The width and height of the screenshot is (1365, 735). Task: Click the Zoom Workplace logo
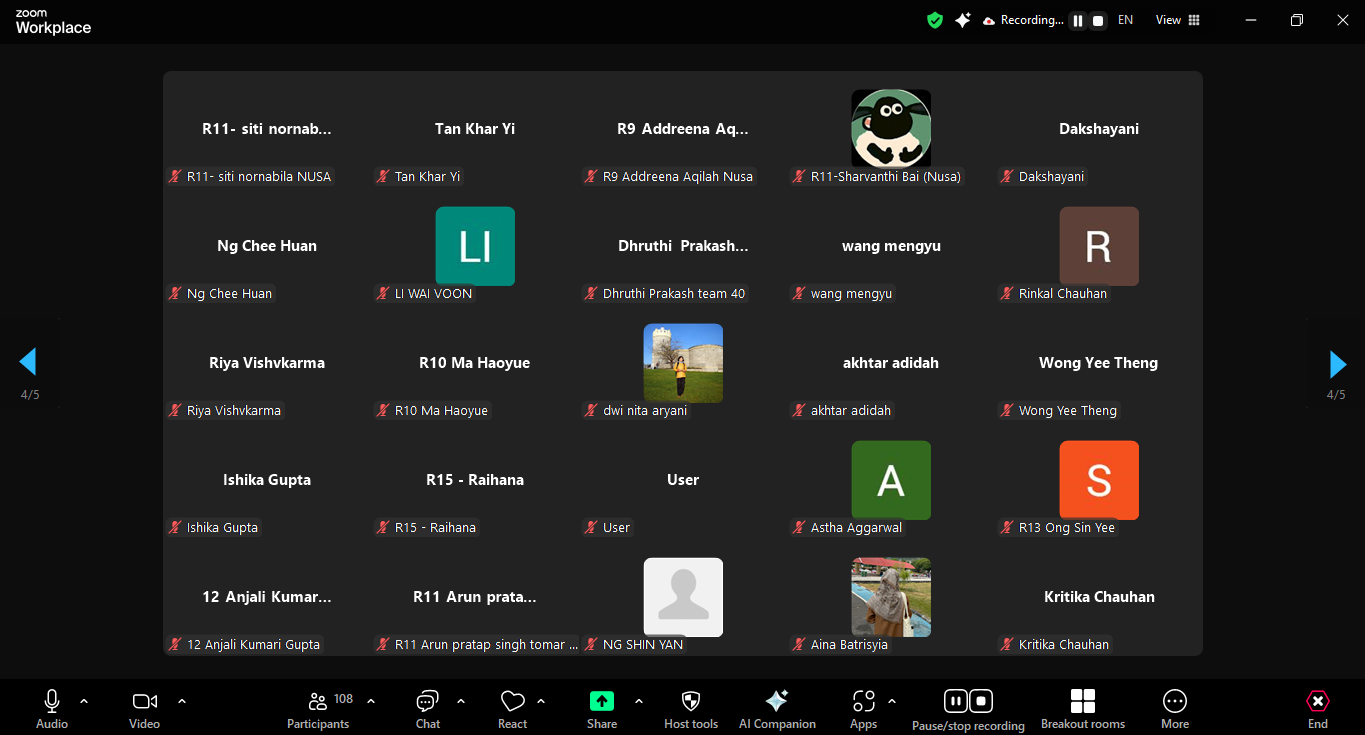[53, 23]
